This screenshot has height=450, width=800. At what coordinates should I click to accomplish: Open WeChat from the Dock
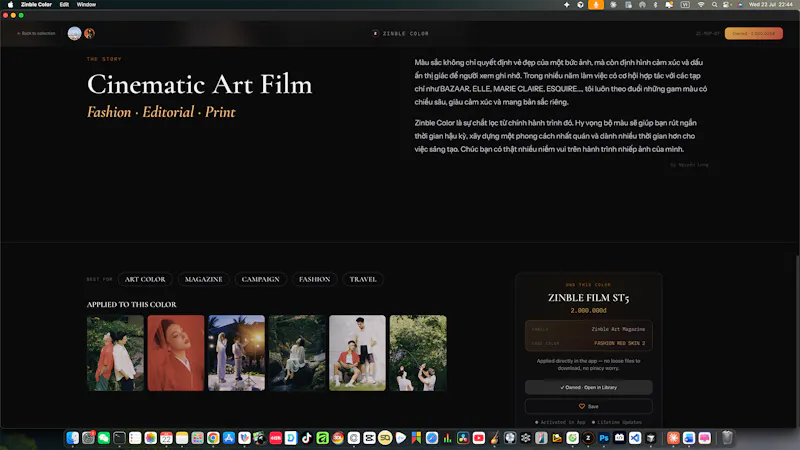[x=104, y=438]
